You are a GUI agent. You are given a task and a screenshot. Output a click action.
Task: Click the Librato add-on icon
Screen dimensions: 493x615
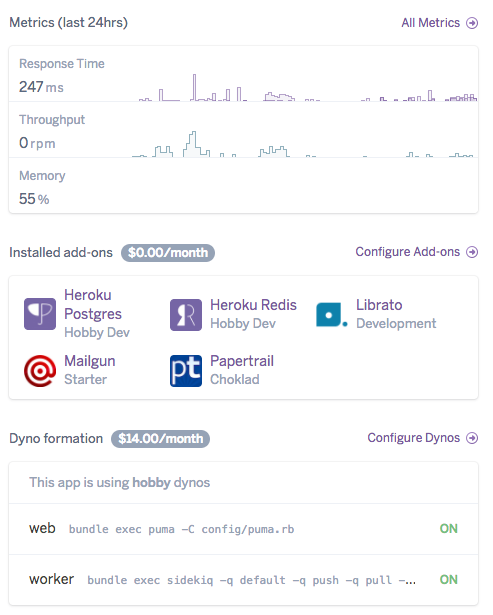[332, 315]
